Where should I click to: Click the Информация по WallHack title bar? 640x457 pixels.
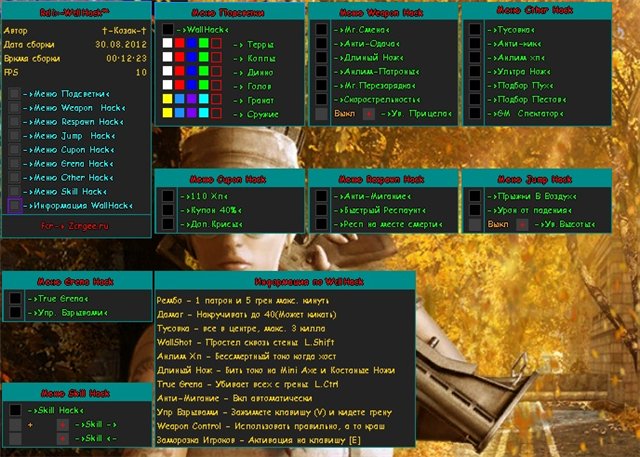pos(285,281)
